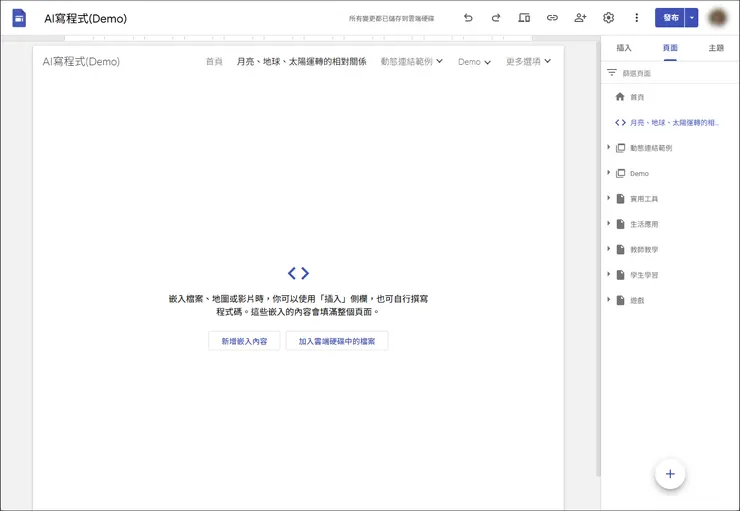
Task: Switch to the 插入 tab
Action: pyautogui.click(x=624, y=48)
